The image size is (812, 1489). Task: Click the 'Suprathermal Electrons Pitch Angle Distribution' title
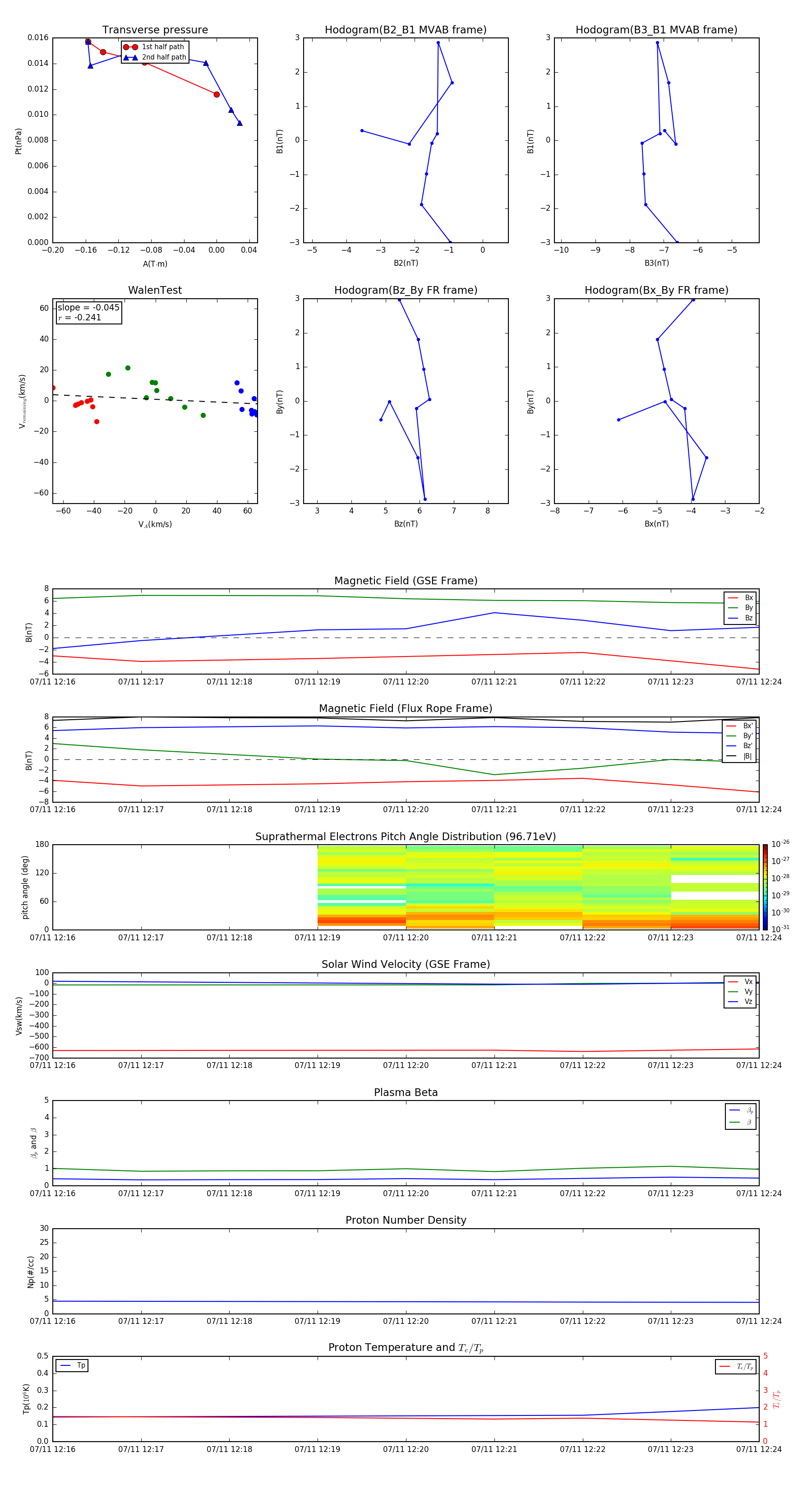pos(406,837)
